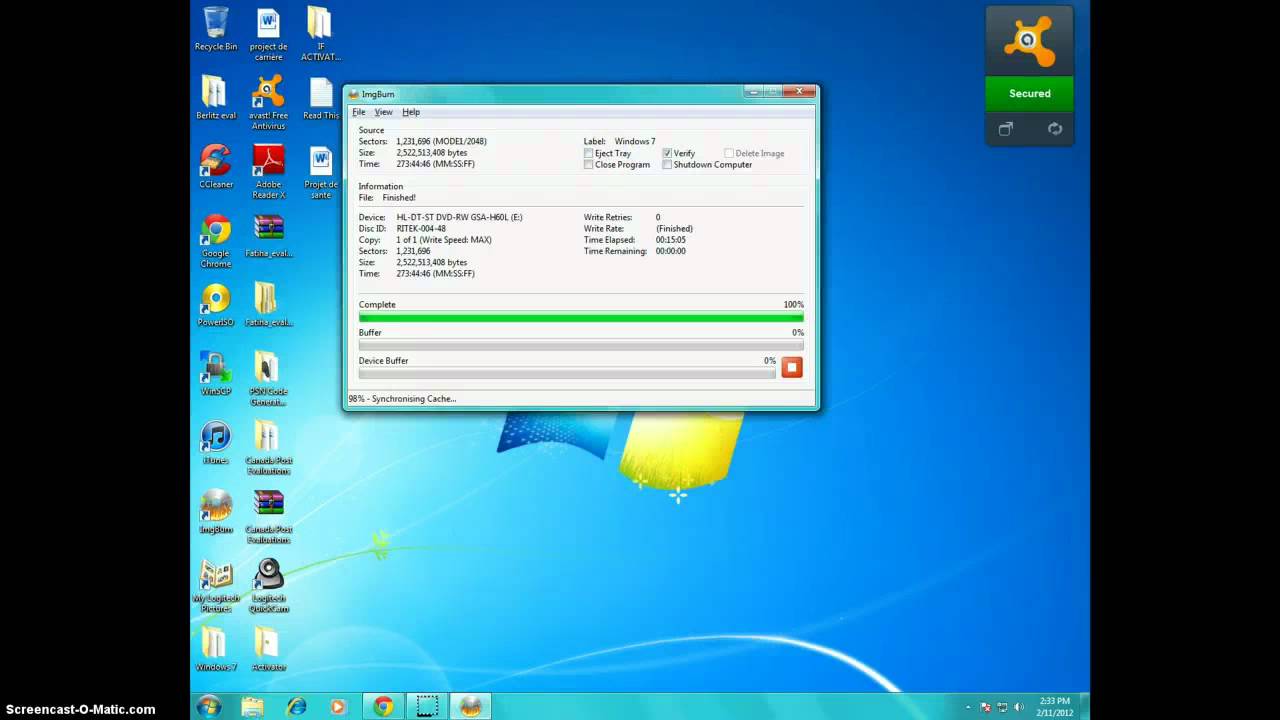Click the '98% - Synchronising Cache...' status bar text

[x=402, y=399]
